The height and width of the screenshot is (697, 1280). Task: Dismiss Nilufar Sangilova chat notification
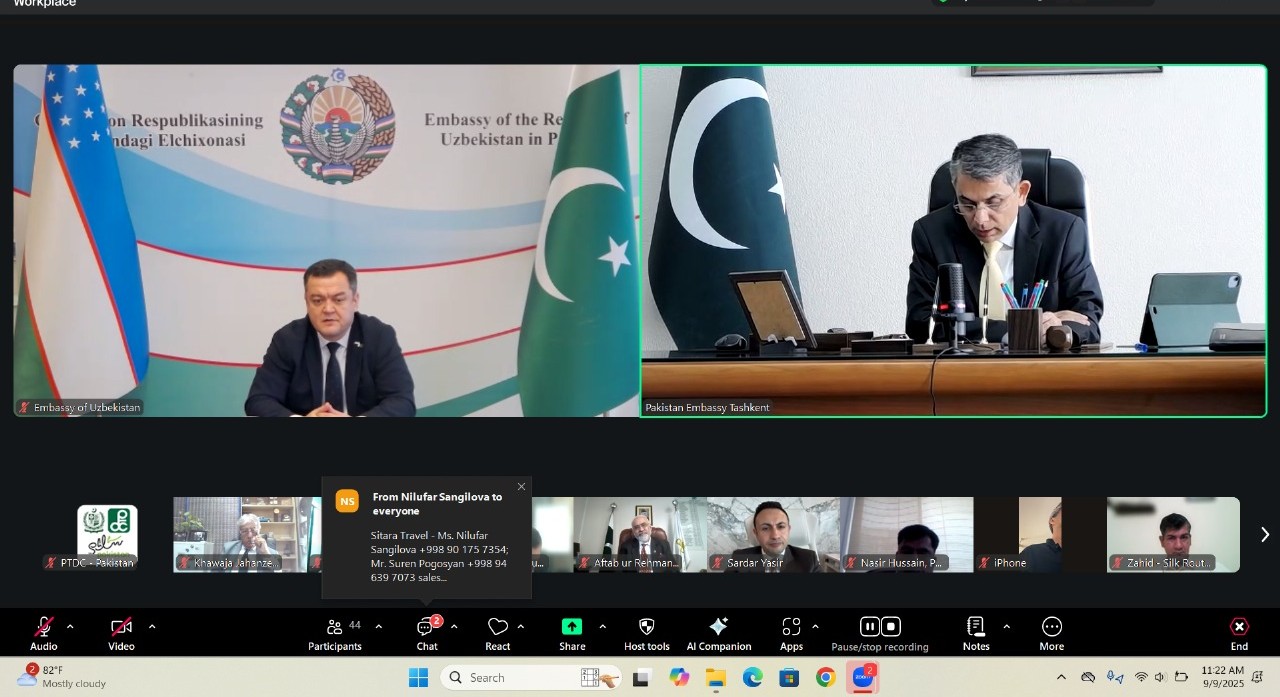pos(521,487)
